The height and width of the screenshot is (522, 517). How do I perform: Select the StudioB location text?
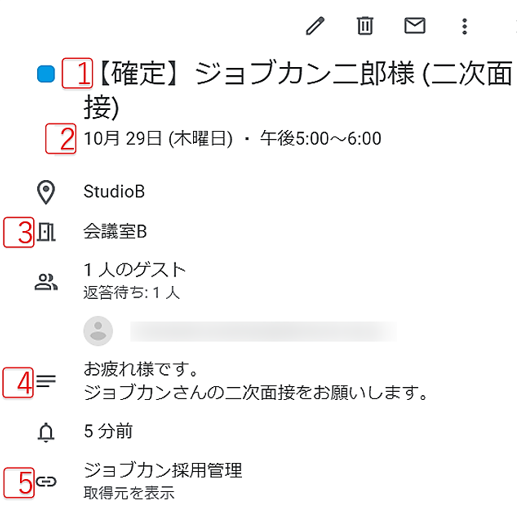pyautogui.click(x=114, y=192)
